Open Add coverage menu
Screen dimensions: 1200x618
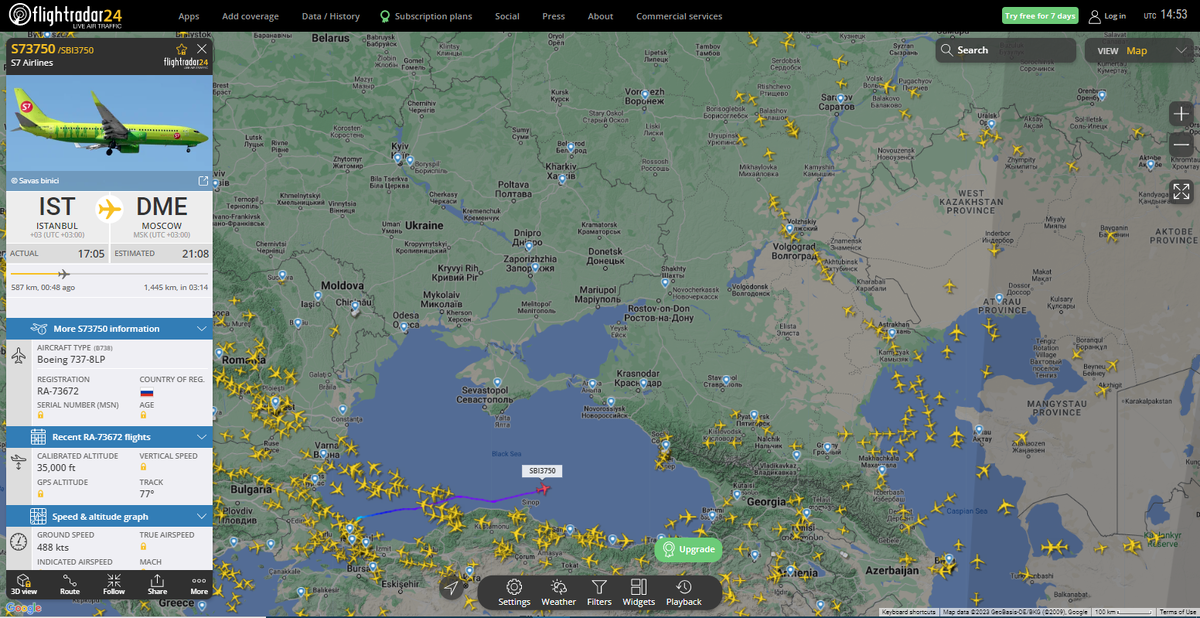pyautogui.click(x=250, y=16)
